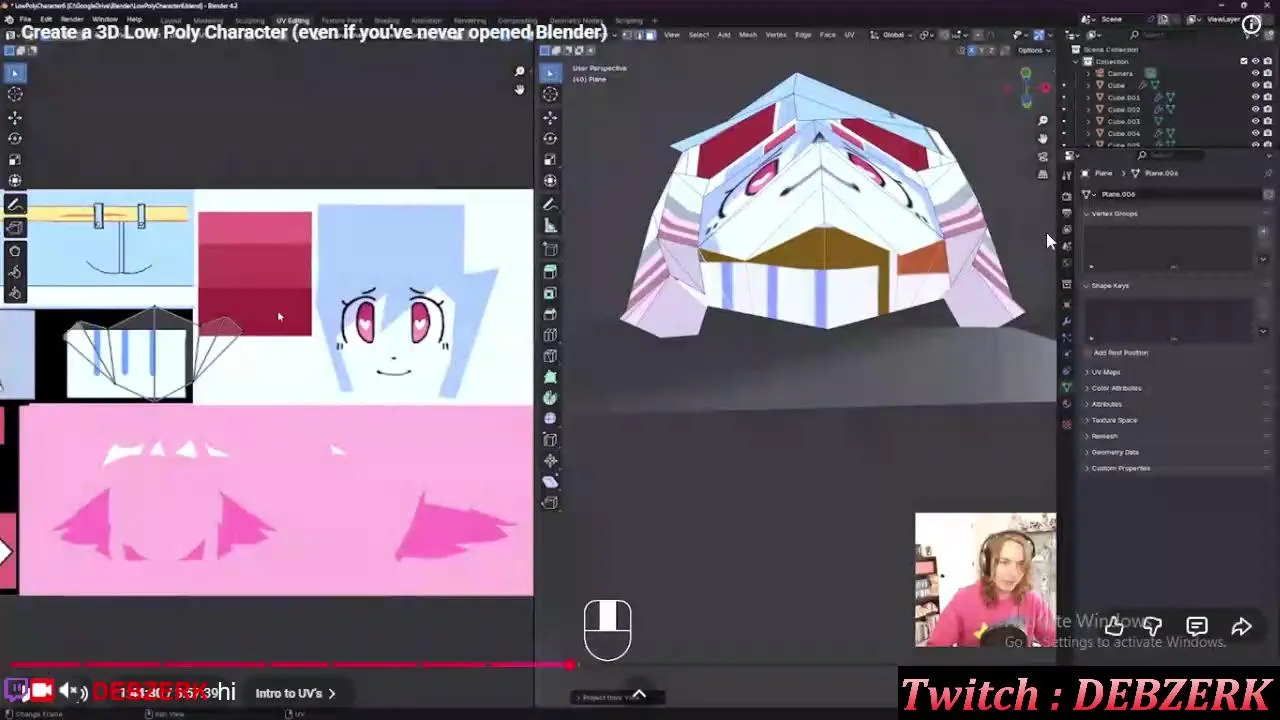Viewport: 1280px width, 720px height.
Task: Add a vertex group with plus button
Action: pos(1263,232)
